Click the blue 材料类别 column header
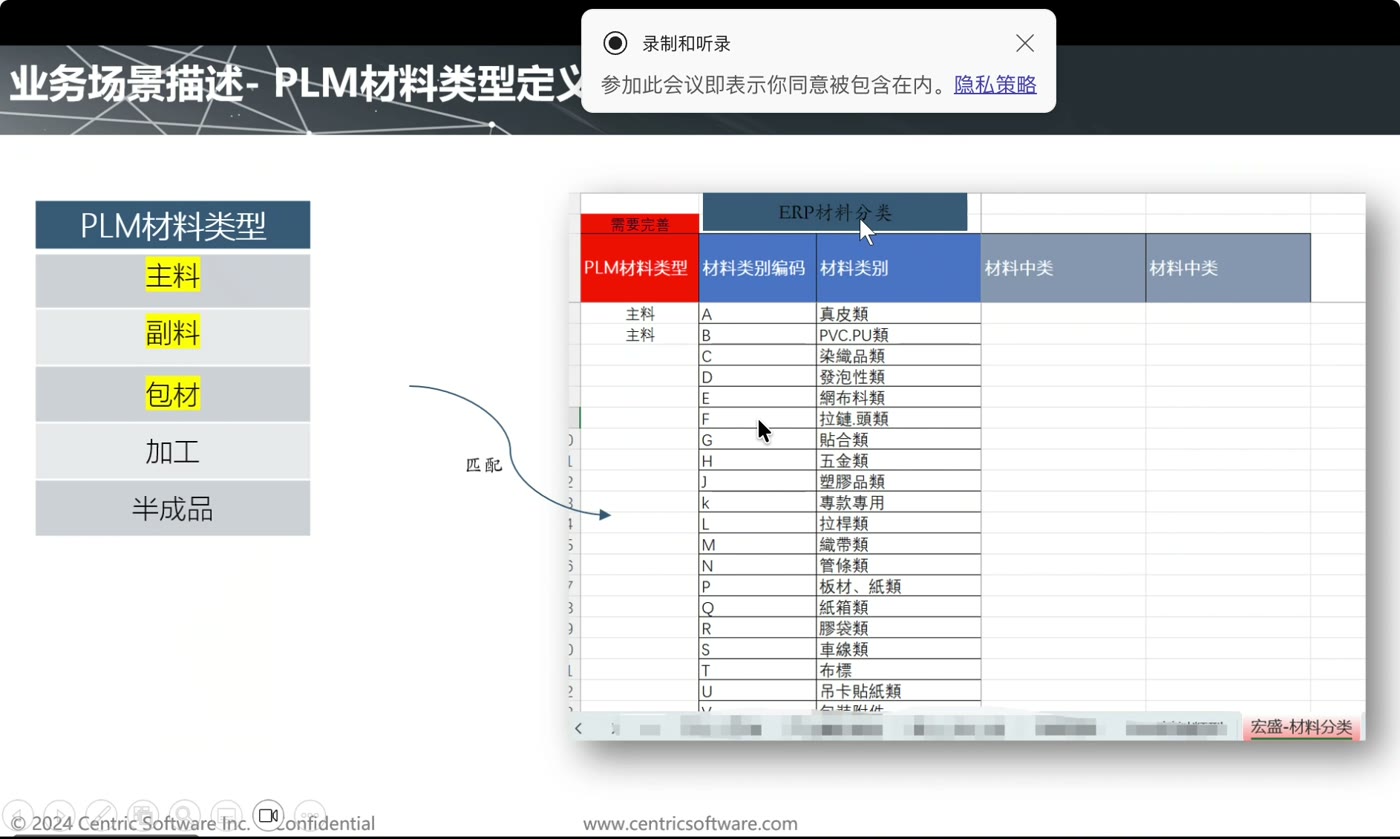1400x839 pixels. click(899, 268)
